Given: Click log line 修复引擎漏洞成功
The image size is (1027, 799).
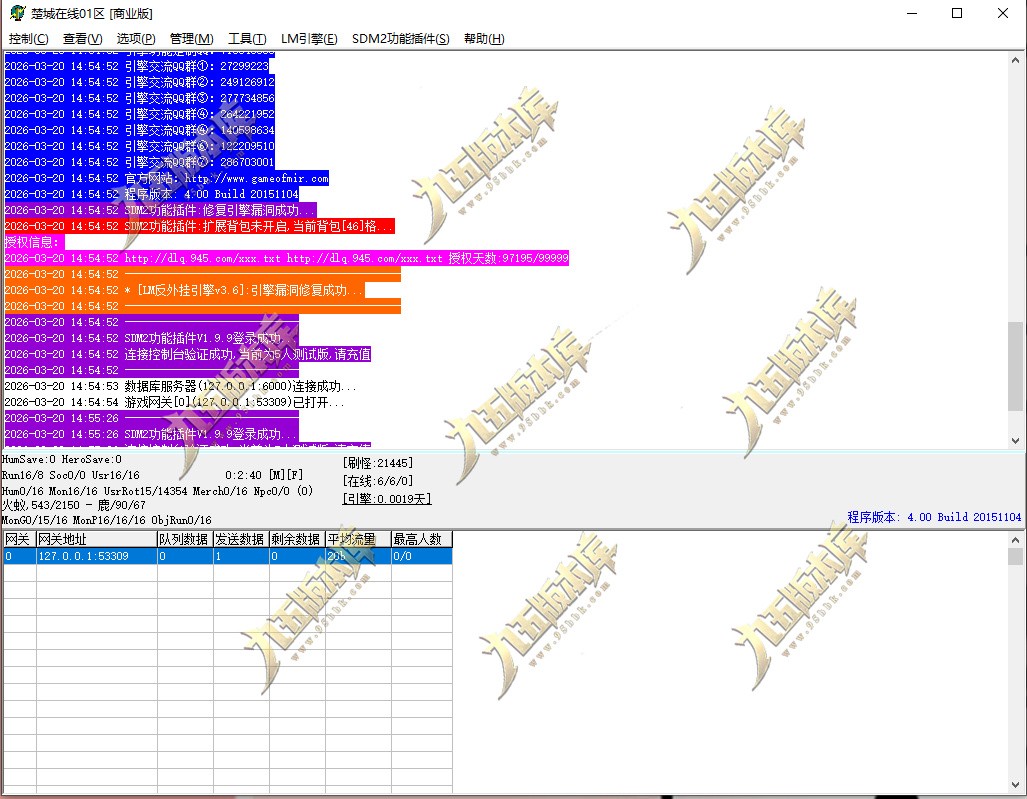Looking at the screenshot, I should (x=160, y=210).
